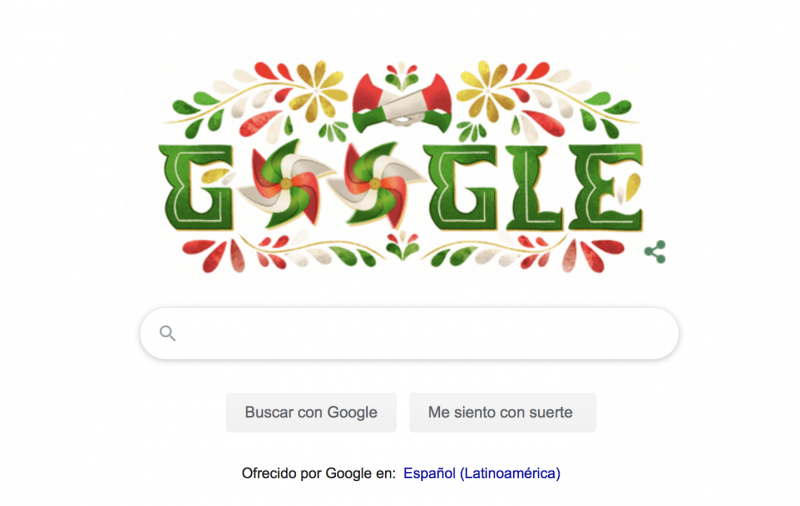Click the final green letter E of the doodle

(606, 187)
